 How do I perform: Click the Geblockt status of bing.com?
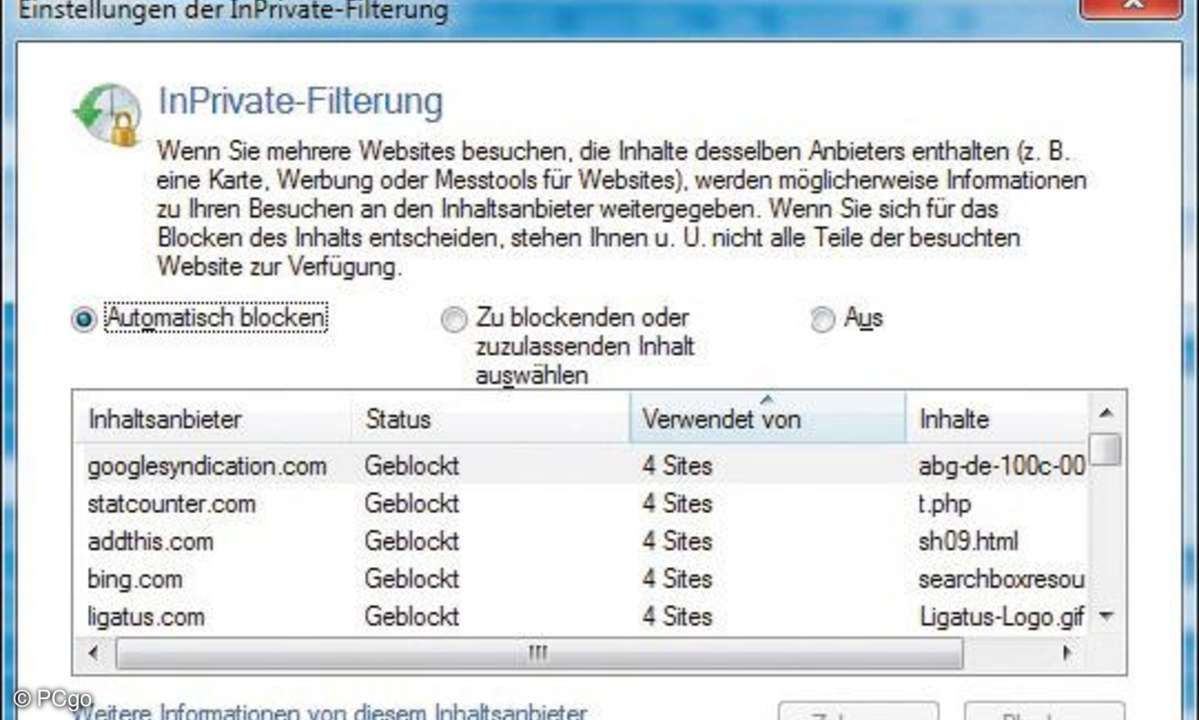coord(411,579)
